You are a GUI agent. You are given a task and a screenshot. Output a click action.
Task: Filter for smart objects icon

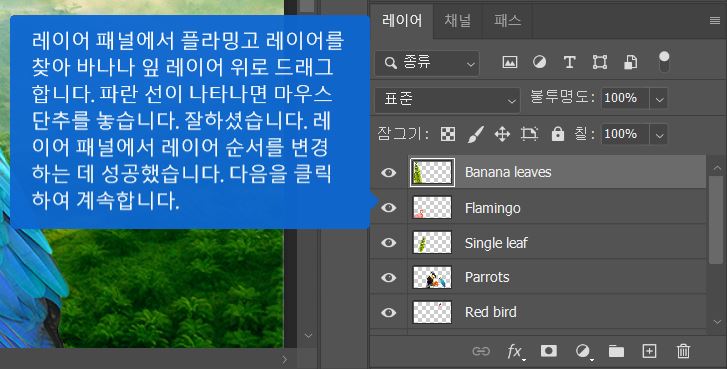[x=631, y=63]
